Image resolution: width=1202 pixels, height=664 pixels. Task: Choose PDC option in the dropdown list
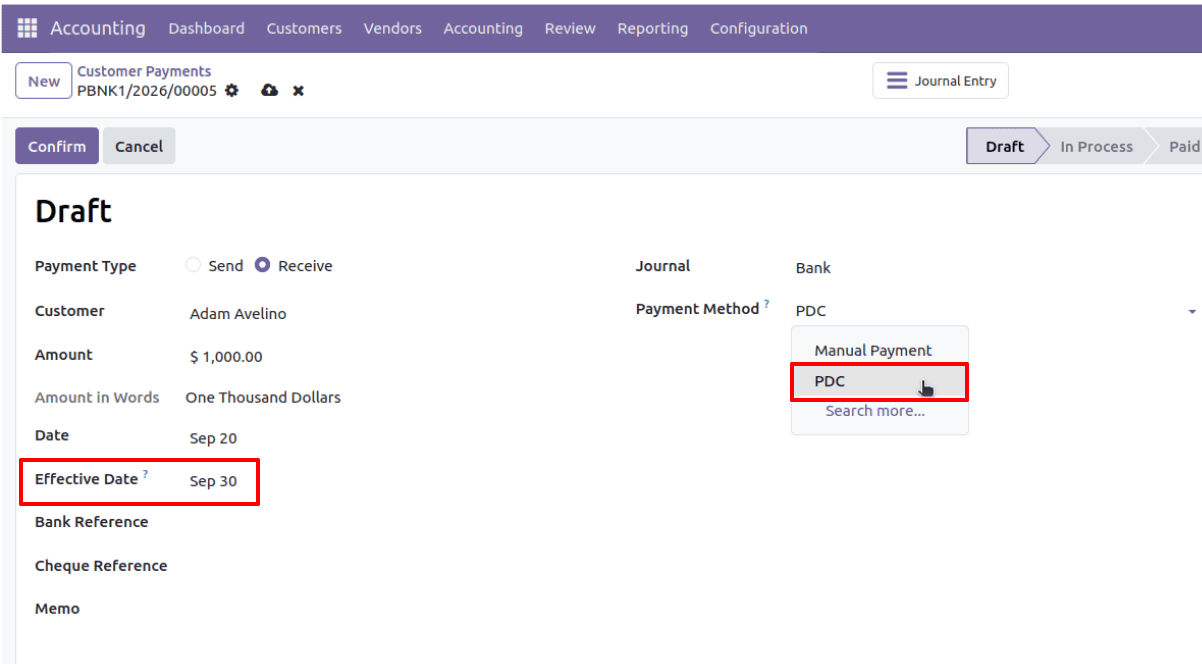tap(879, 382)
